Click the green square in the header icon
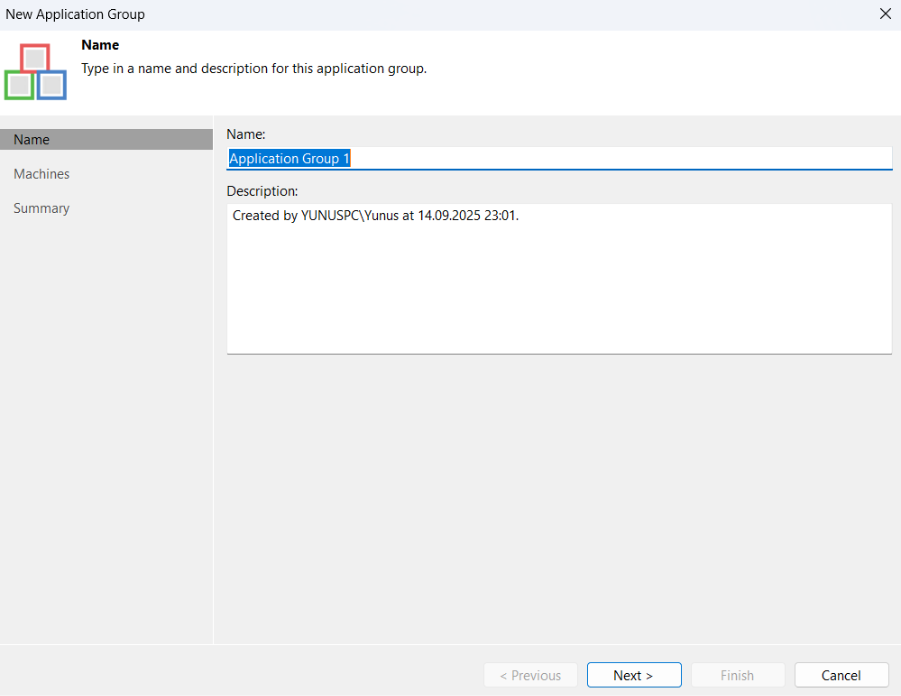Viewport: 901px width, 696px height. [x=19, y=85]
